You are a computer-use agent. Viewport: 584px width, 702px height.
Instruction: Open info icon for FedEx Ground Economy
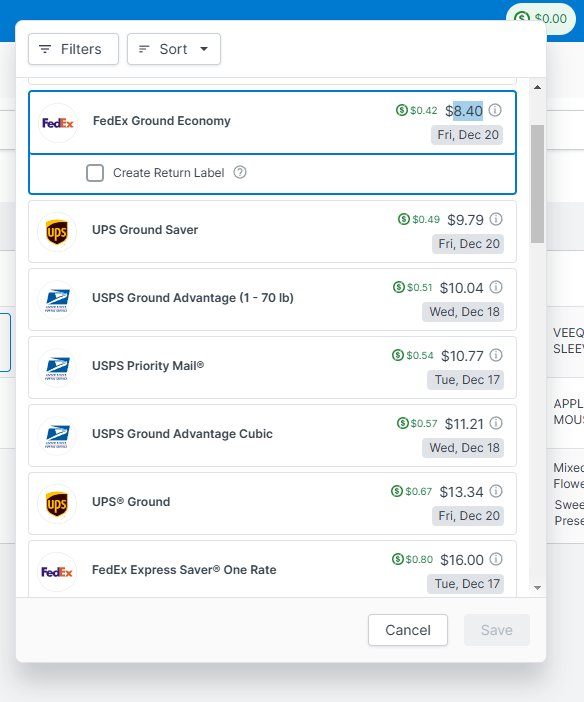(495, 110)
